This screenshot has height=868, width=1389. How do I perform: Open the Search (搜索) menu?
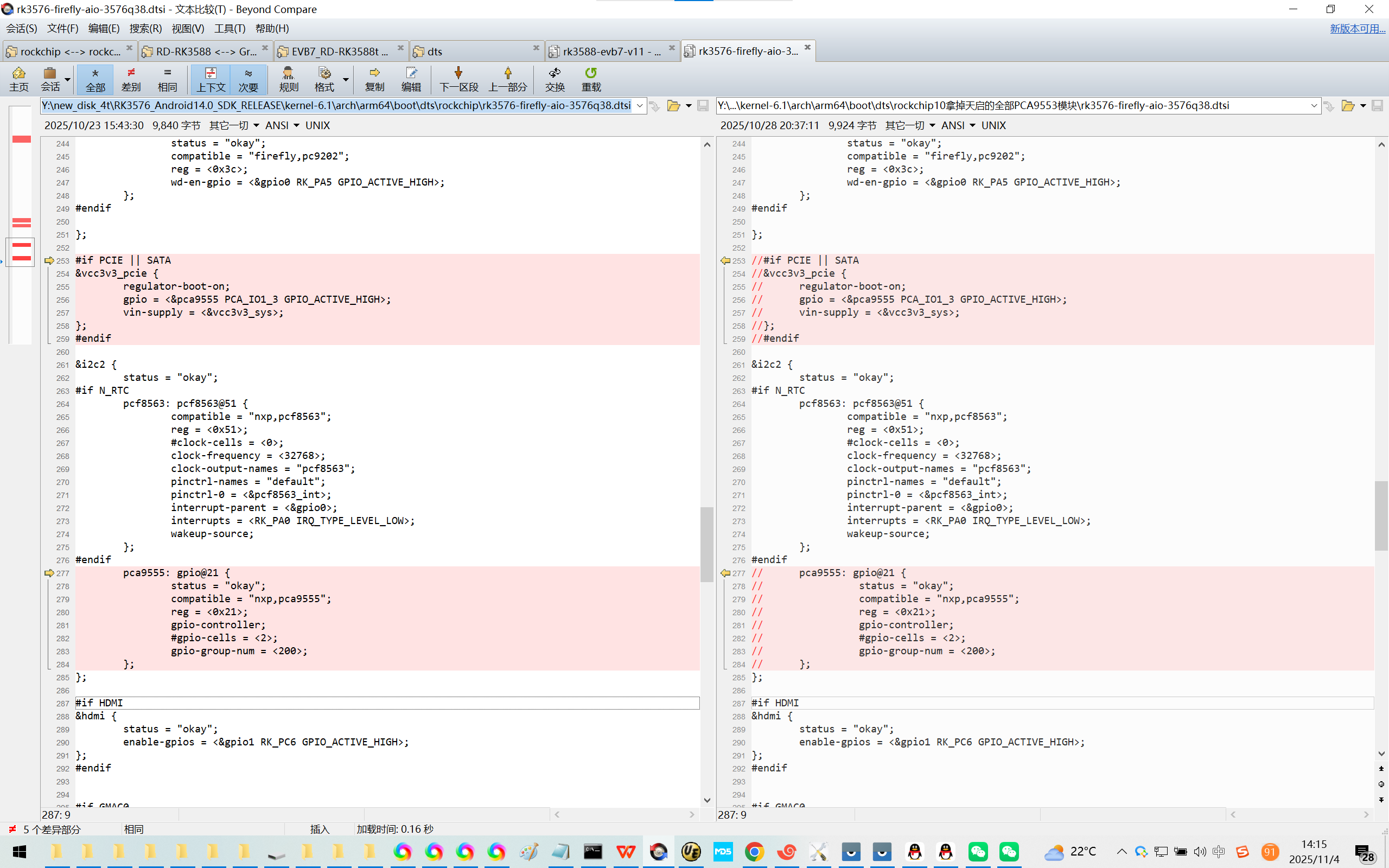coord(145,28)
